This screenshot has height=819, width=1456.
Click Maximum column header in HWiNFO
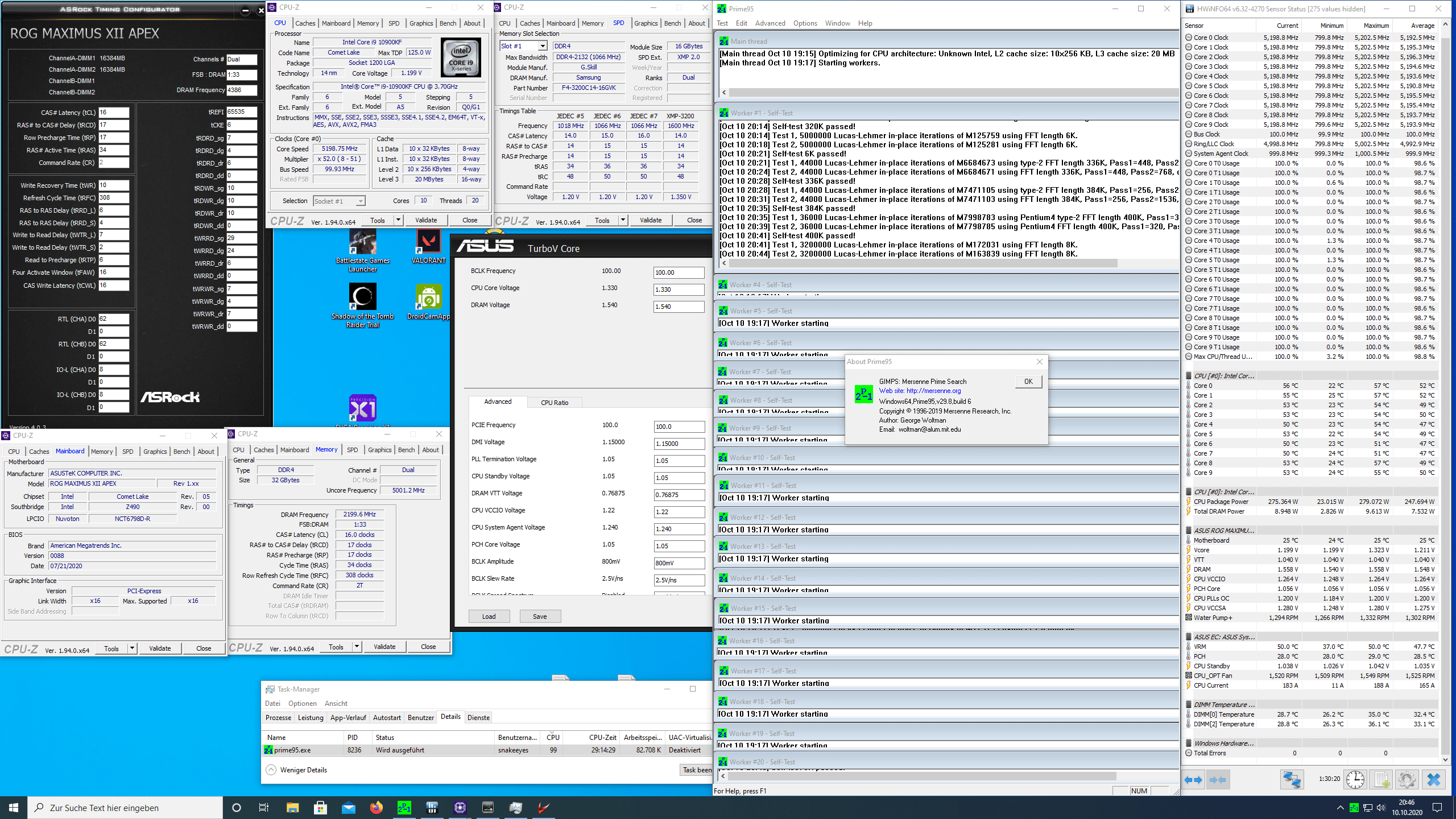1376,26
